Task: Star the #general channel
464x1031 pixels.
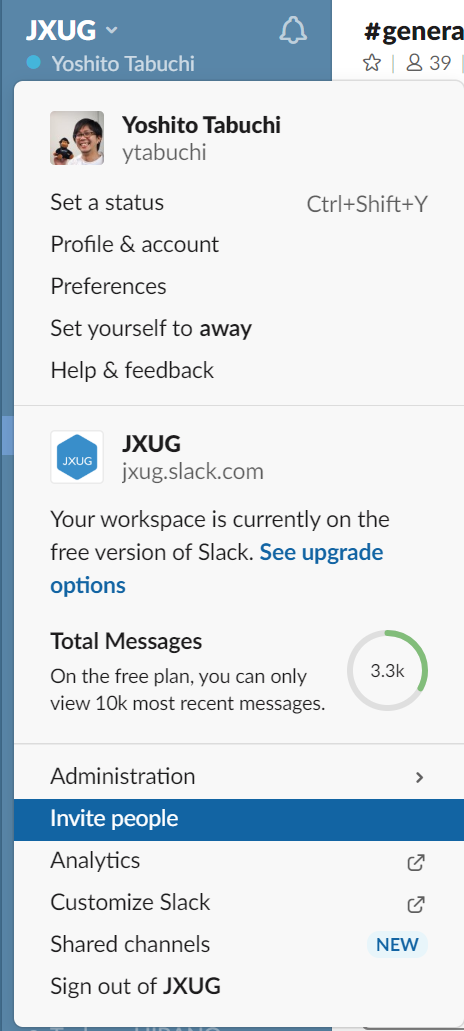Action: [371, 63]
